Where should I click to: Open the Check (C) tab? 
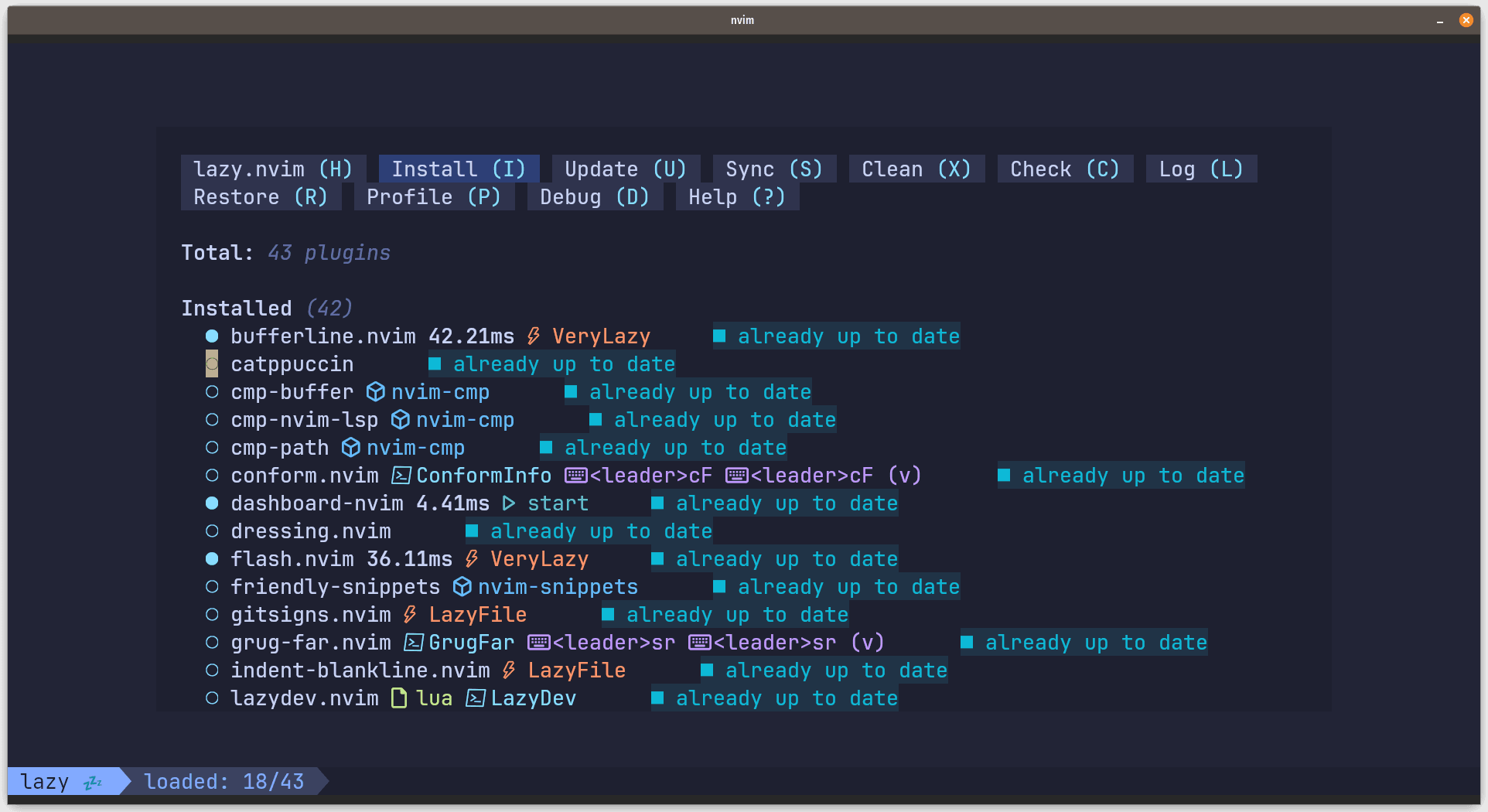(x=1065, y=169)
